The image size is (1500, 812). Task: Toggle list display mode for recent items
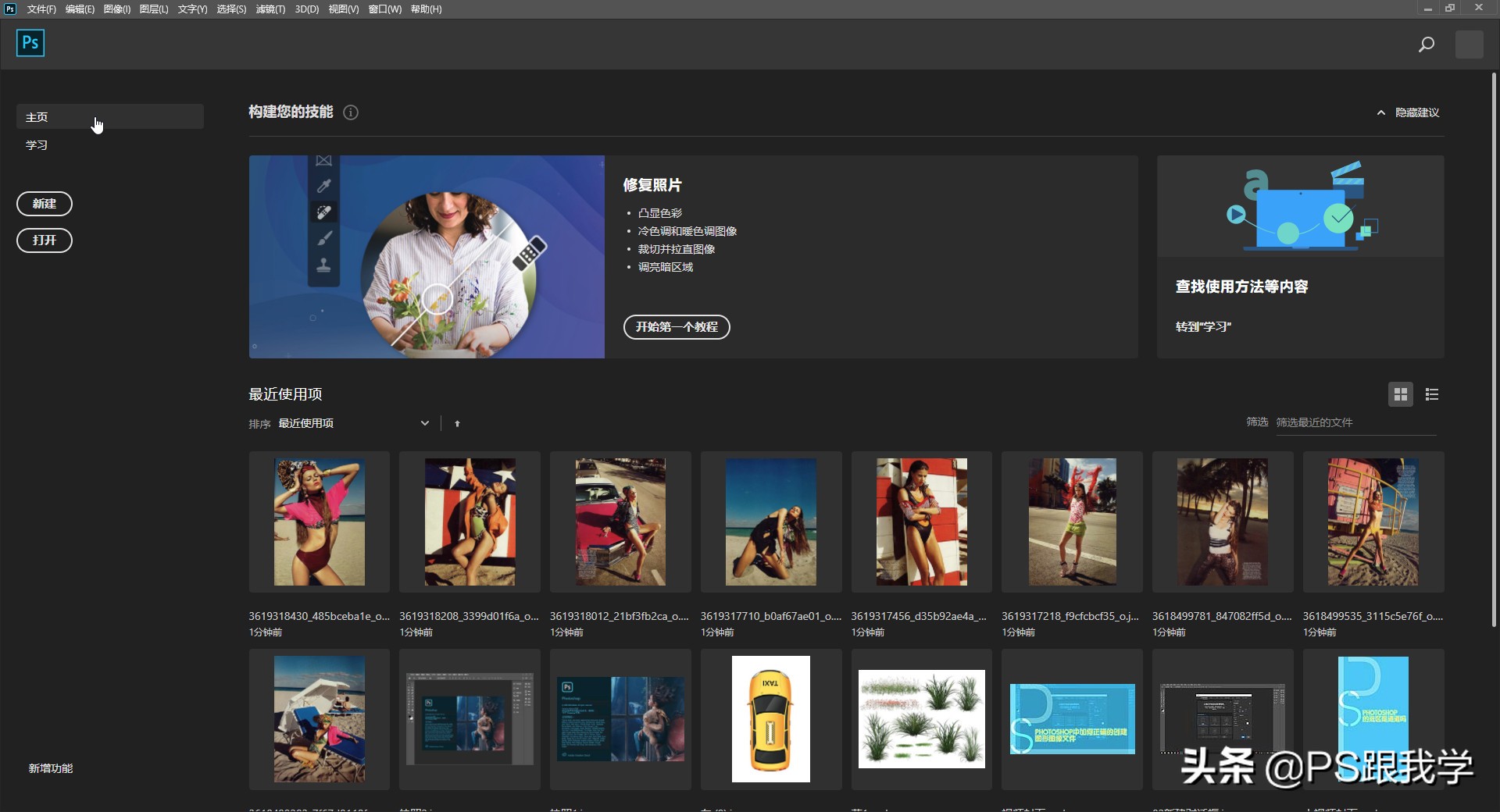(x=1432, y=394)
